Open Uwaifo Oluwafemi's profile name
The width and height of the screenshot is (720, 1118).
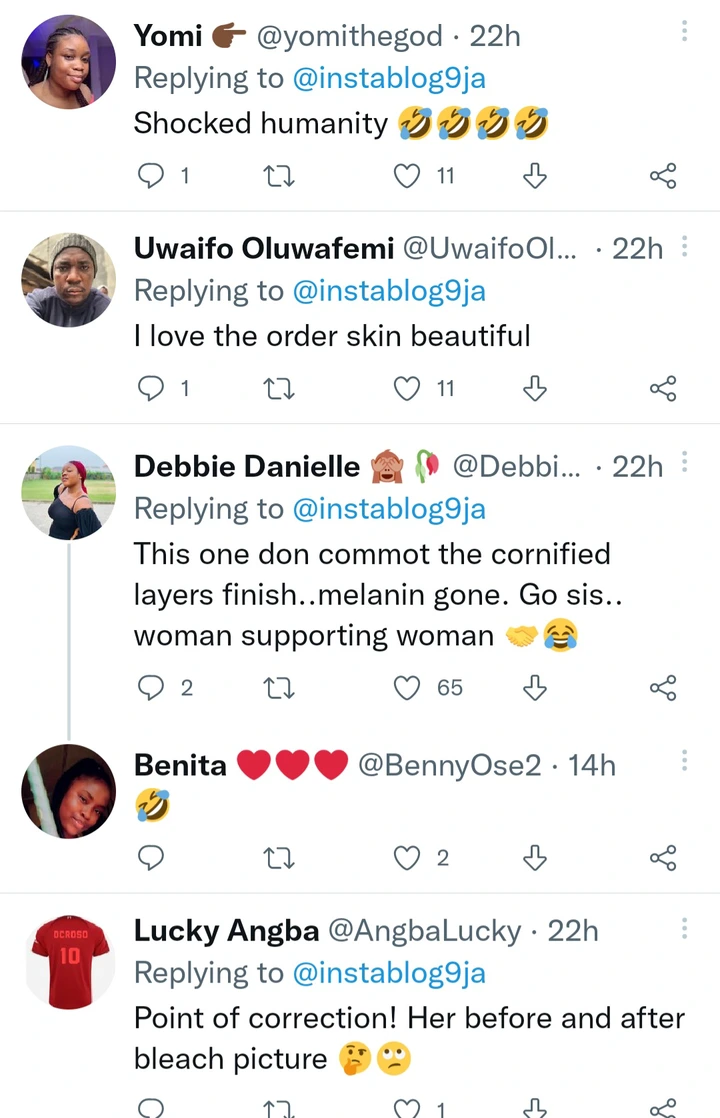263,248
